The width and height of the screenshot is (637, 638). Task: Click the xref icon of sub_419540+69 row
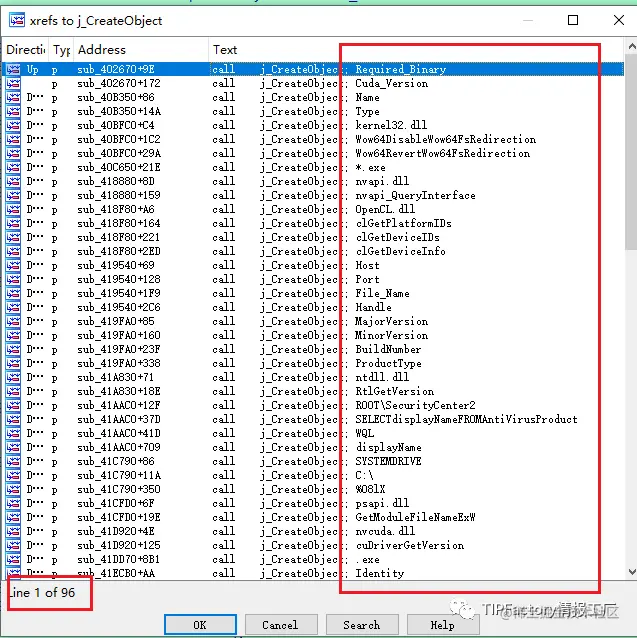click(x=13, y=265)
